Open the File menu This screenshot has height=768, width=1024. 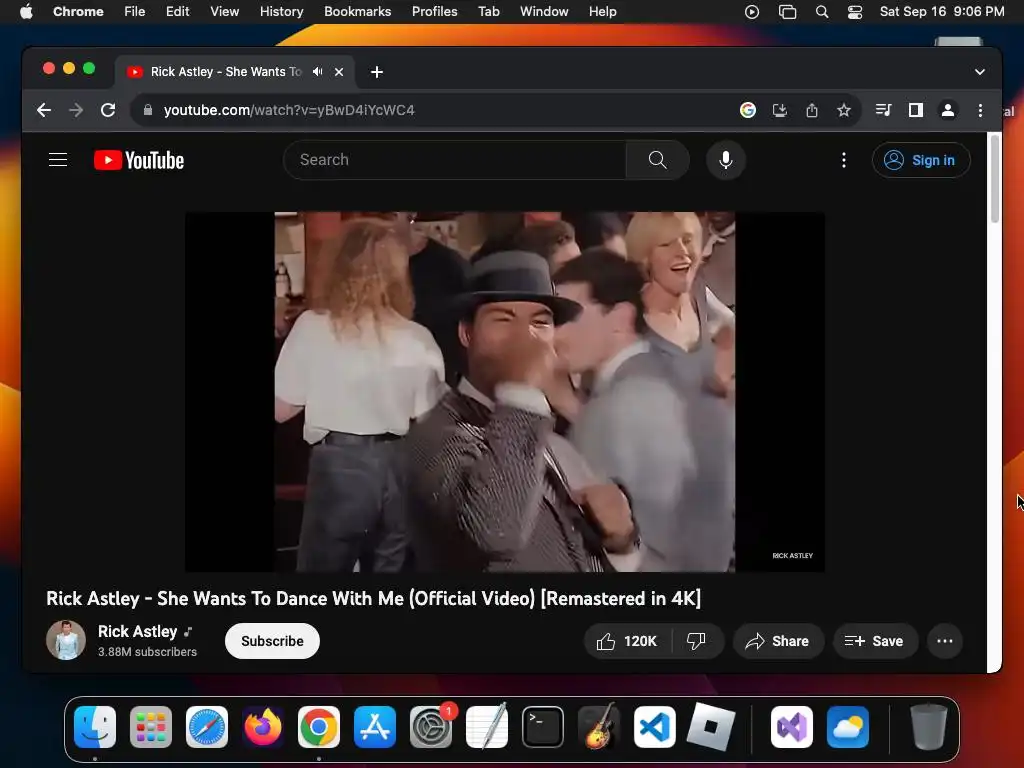click(135, 12)
